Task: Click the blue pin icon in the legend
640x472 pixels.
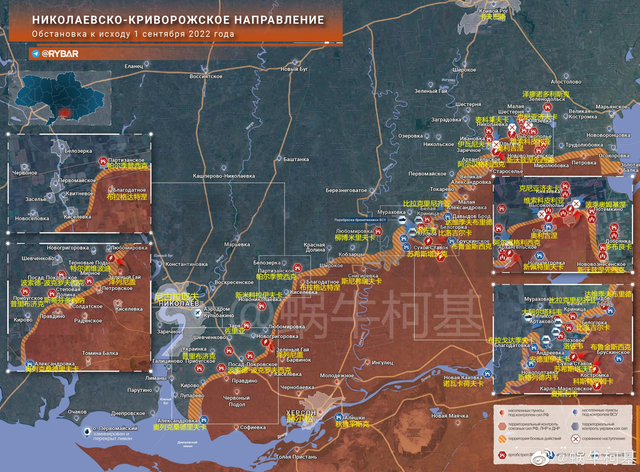Action: (x=575, y=412)
